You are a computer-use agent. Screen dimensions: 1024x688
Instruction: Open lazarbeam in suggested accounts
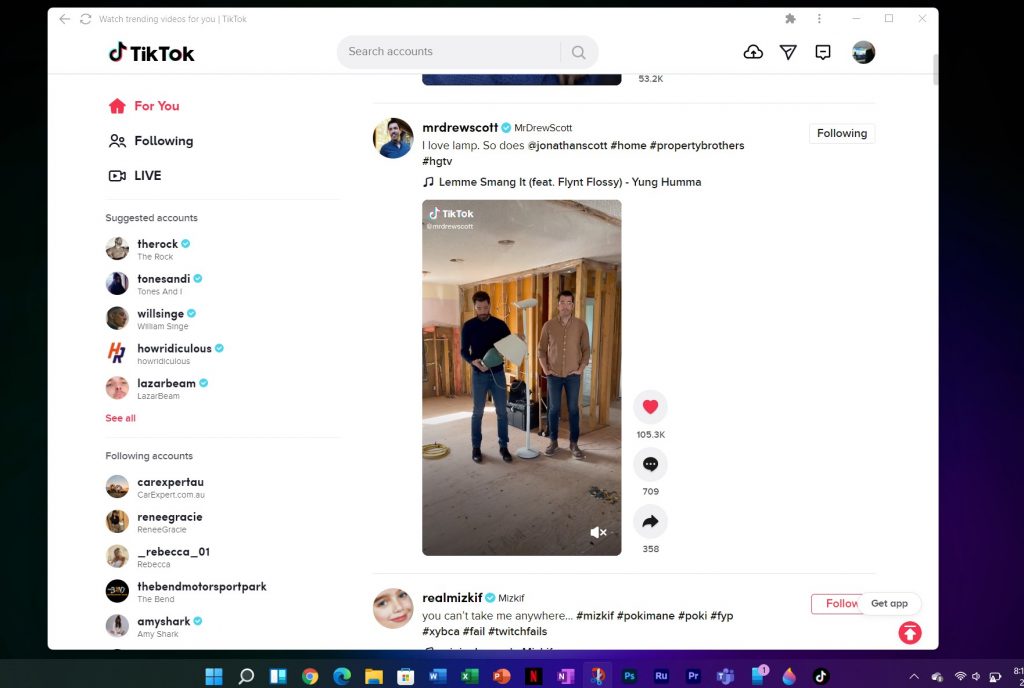point(157,388)
